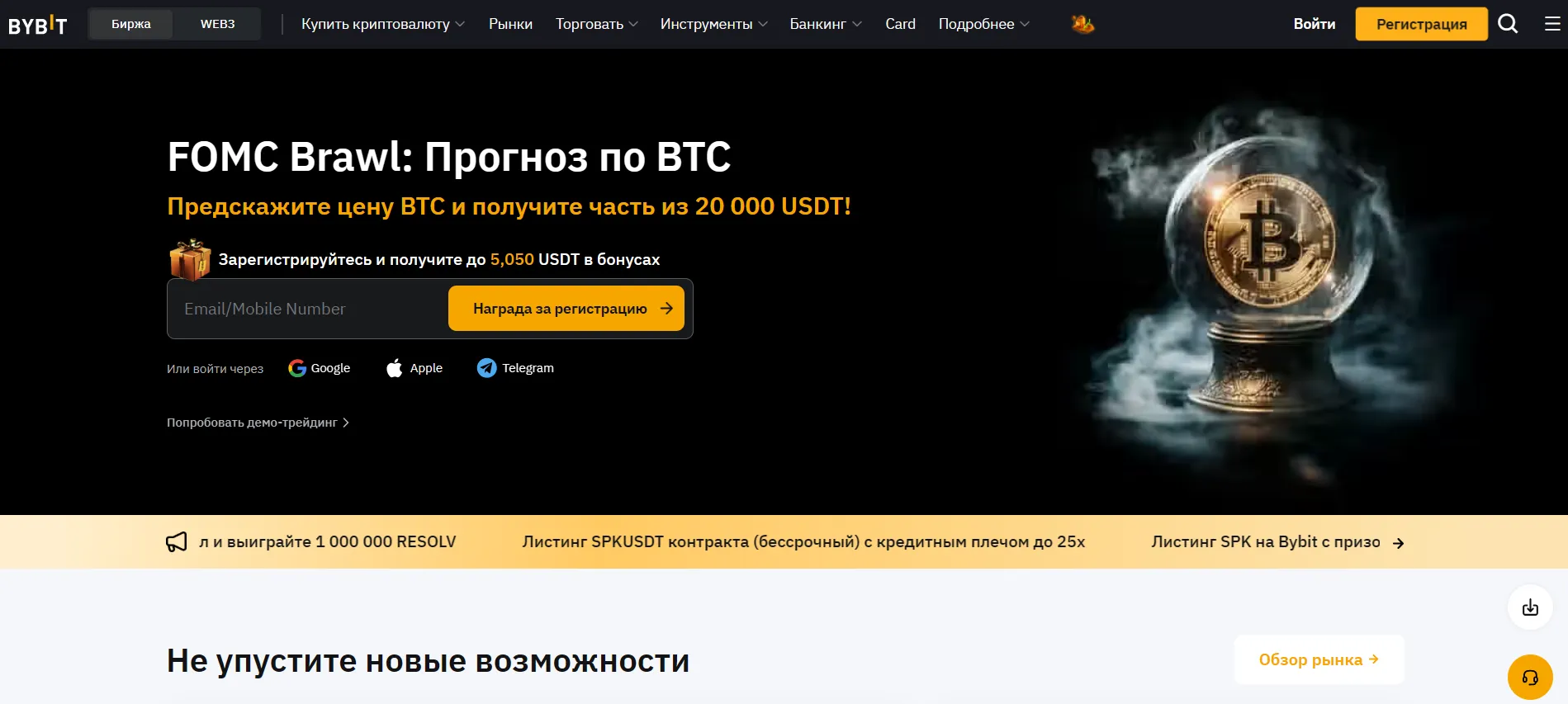1568x704 pixels.
Task: Sign in with Google icon
Action: pos(297,368)
